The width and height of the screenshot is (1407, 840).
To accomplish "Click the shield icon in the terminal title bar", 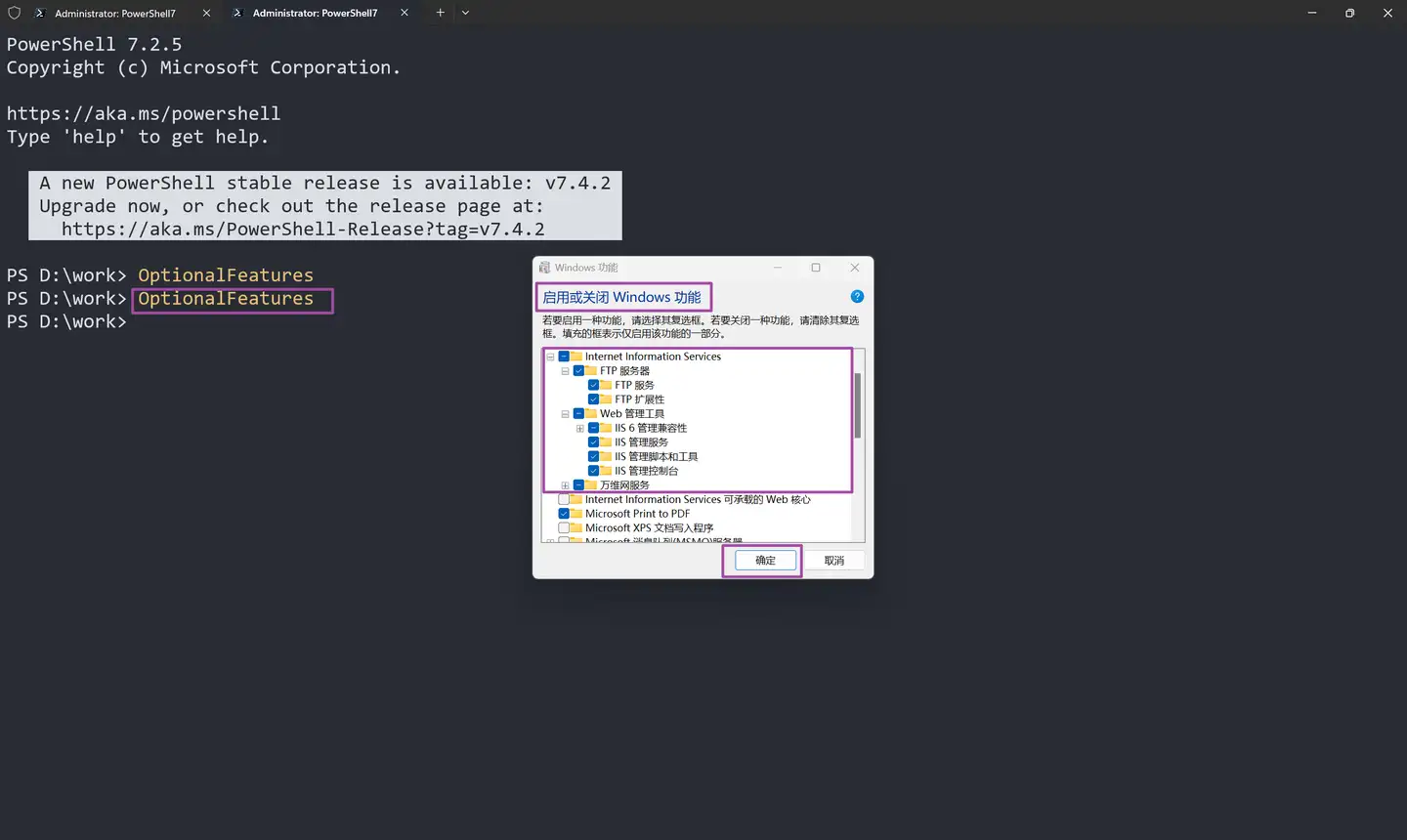I will click(x=15, y=13).
